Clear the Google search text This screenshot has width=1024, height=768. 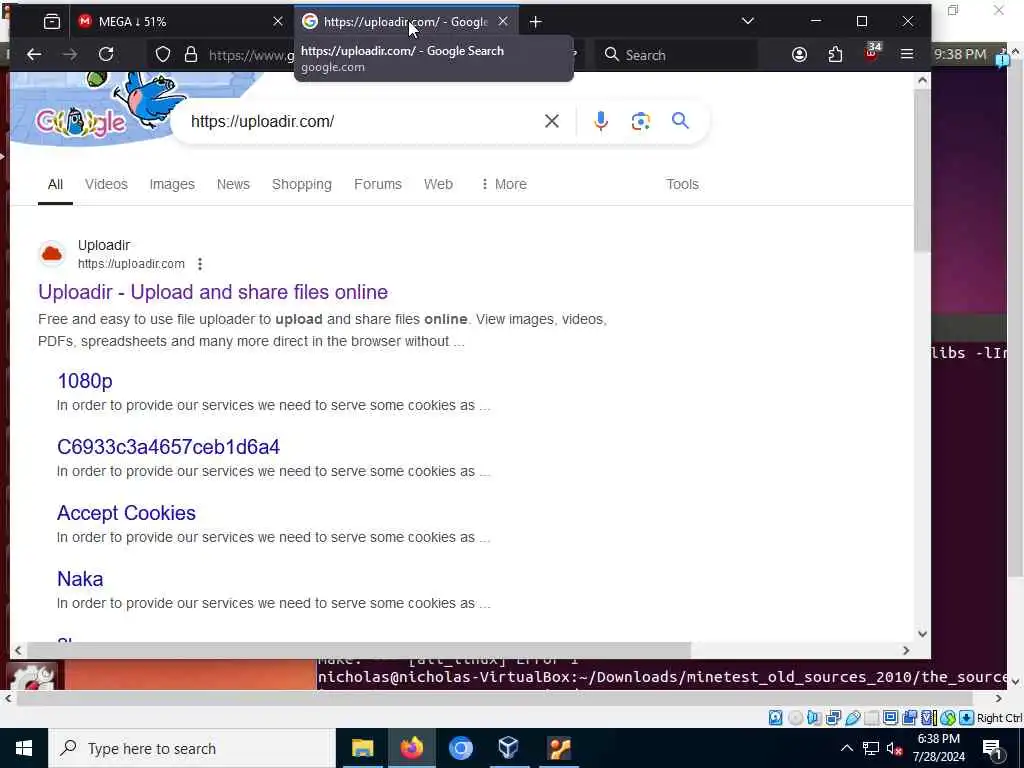[552, 121]
